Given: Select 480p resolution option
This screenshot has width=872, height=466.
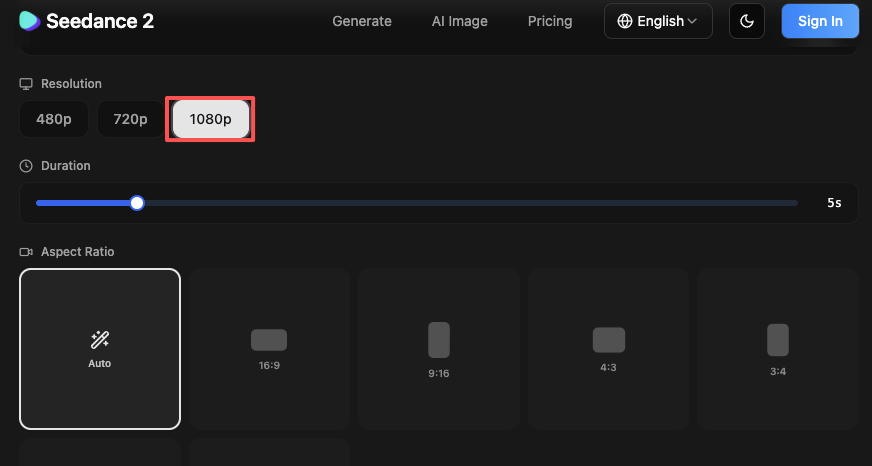Looking at the screenshot, I should pyautogui.click(x=54, y=120).
